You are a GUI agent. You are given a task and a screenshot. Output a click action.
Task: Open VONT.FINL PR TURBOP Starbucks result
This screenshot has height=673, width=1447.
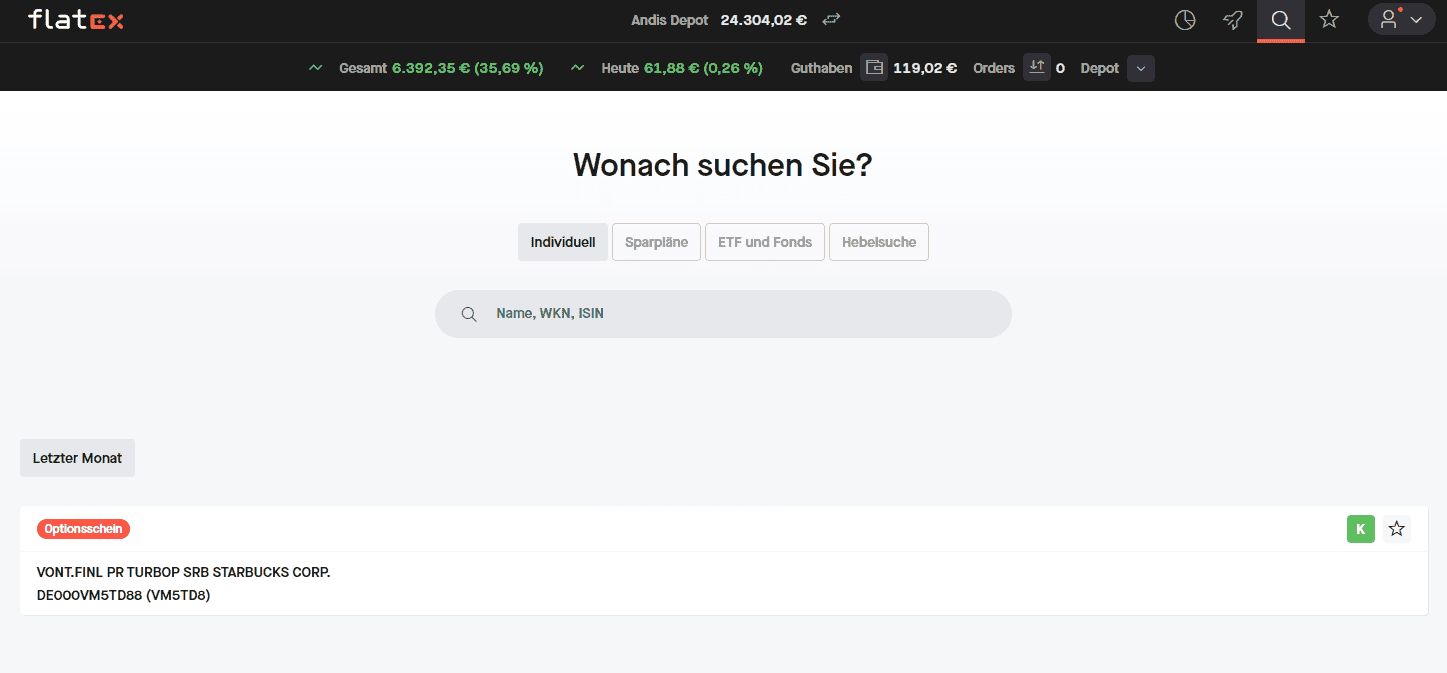tap(183, 573)
